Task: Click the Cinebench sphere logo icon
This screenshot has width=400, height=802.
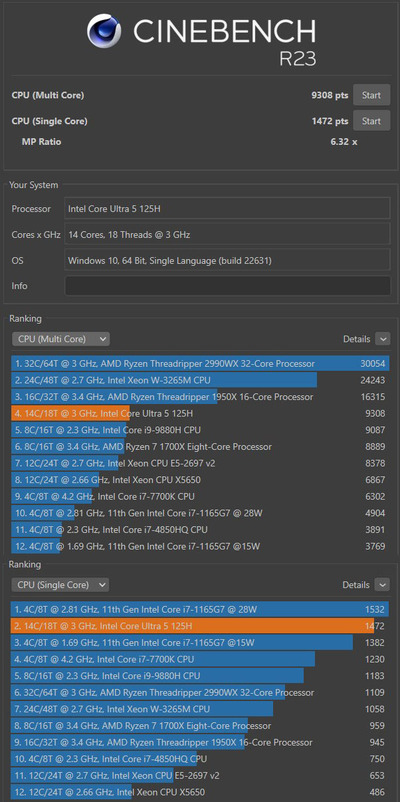Action: click(104, 31)
